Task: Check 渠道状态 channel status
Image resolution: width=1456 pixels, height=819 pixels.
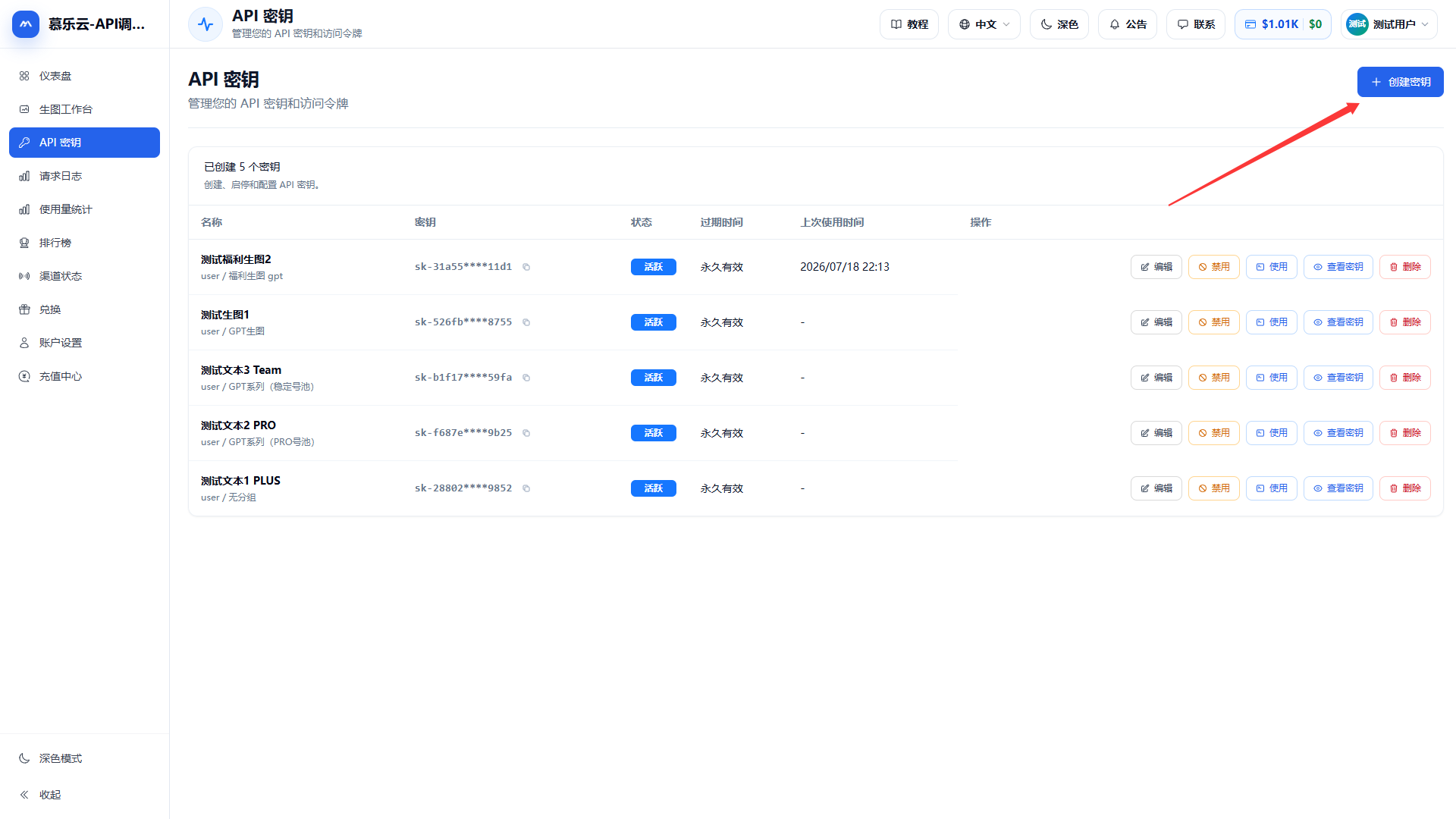Action: pyautogui.click(x=84, y=276)
